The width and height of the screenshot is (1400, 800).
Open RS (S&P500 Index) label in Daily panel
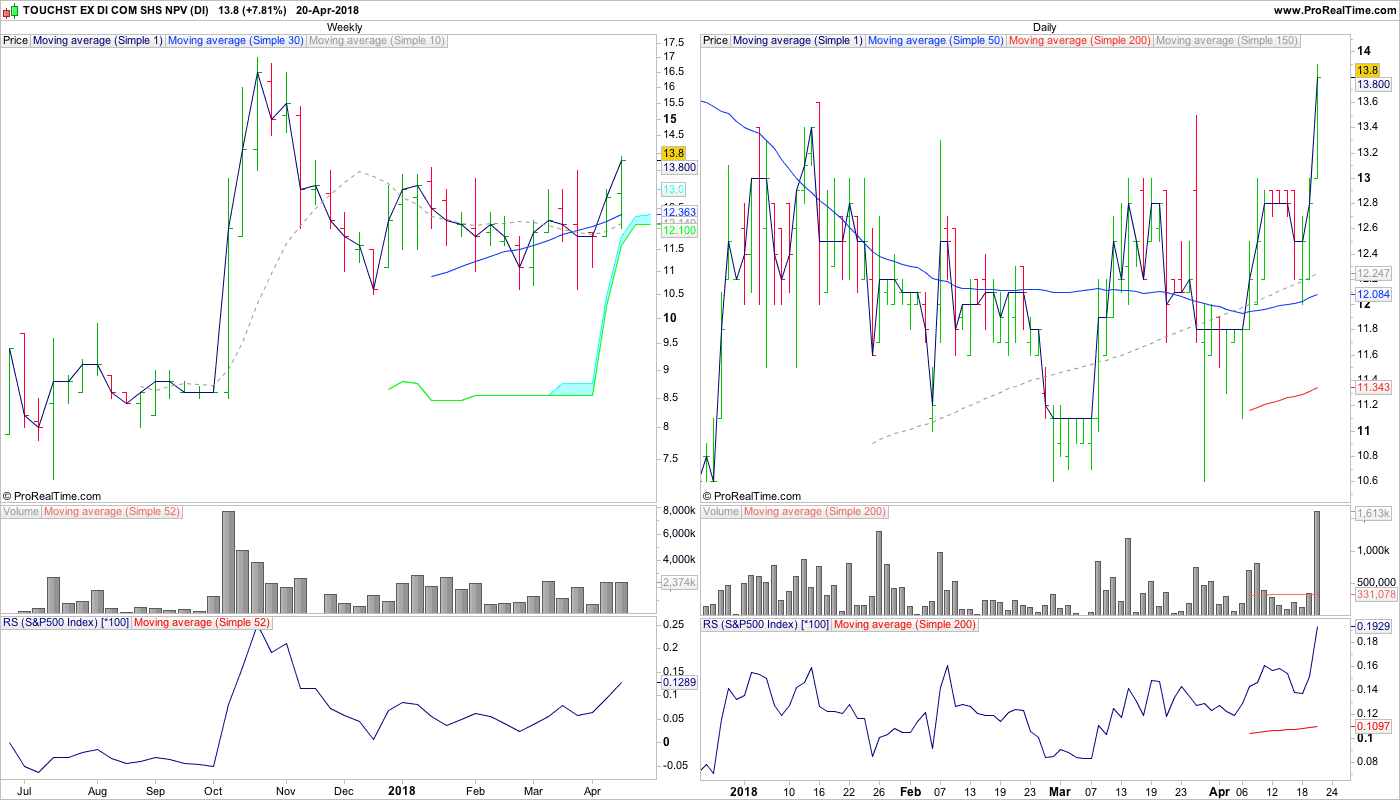pos(766,623)
